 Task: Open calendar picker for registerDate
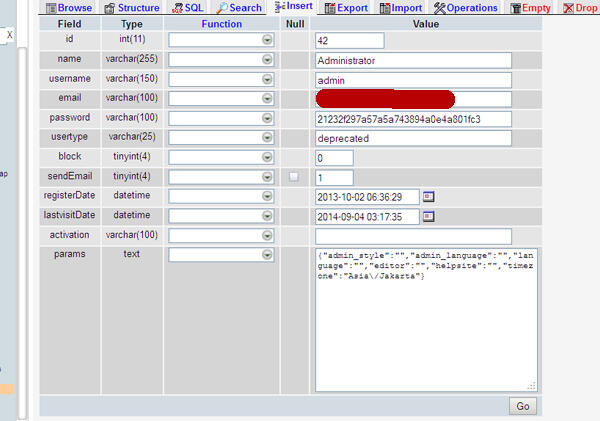(429, 197)
